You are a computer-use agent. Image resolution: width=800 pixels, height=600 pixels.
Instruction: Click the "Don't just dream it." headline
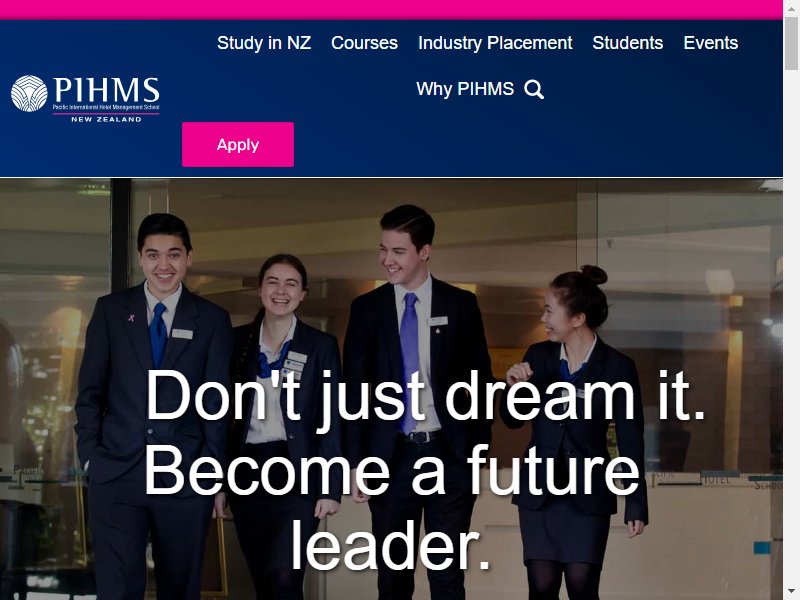coord(426,395)
